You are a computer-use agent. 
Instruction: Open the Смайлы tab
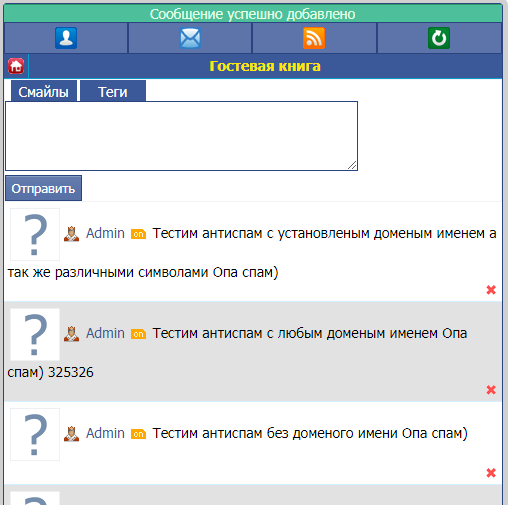pyautogui.click(x=44, y=91)
